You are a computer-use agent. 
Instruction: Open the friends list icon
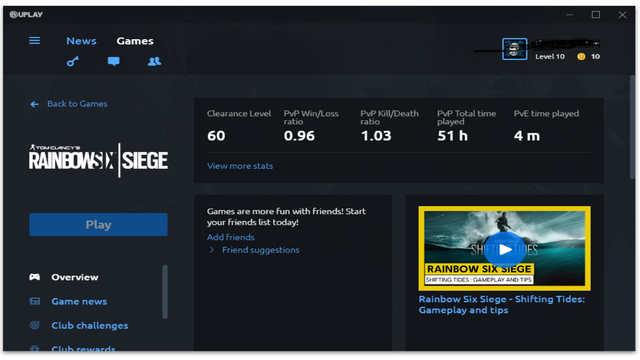[x=154, y=61]
